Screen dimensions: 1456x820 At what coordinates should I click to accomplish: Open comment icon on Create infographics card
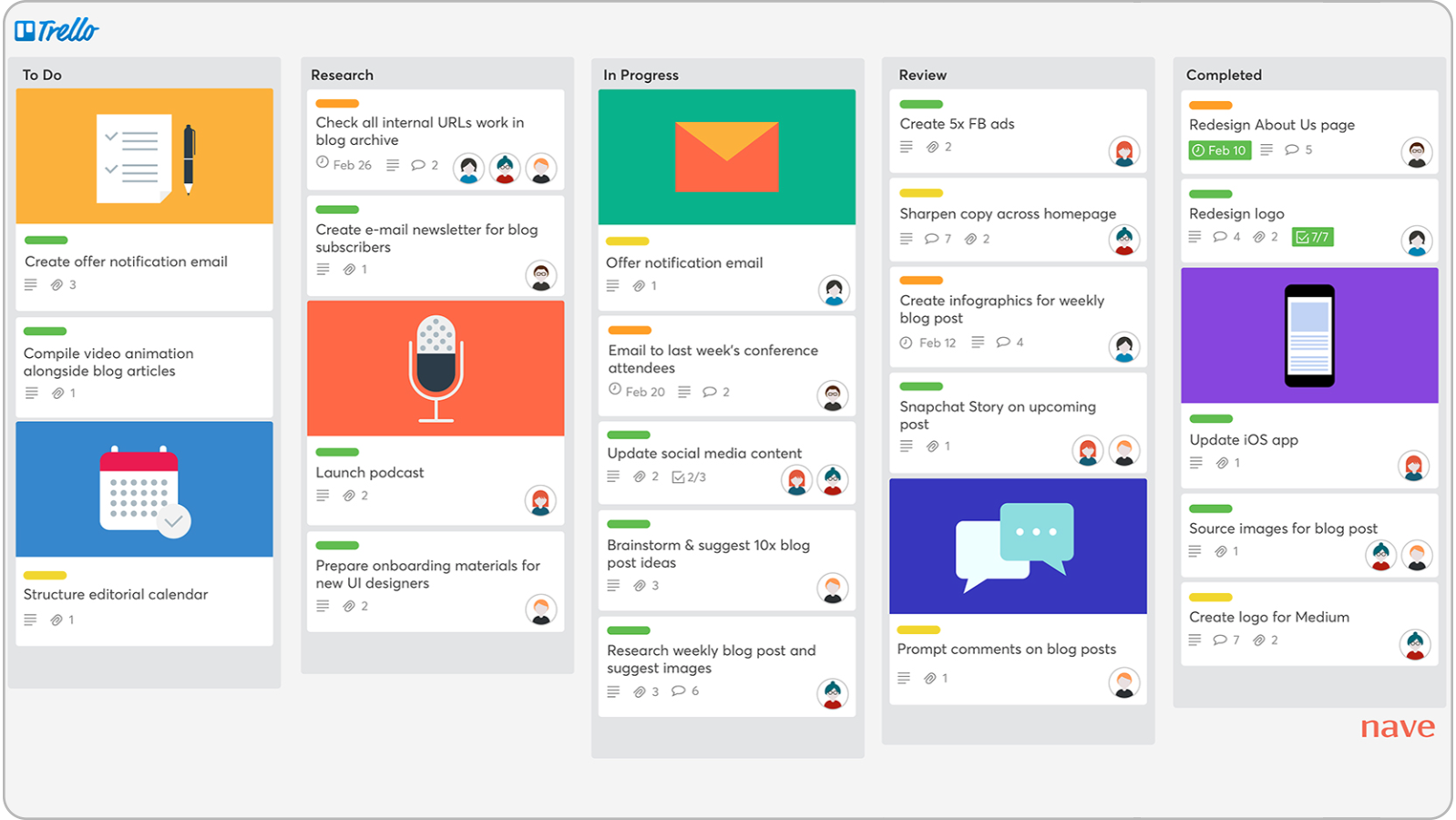tap(1003, 343)
